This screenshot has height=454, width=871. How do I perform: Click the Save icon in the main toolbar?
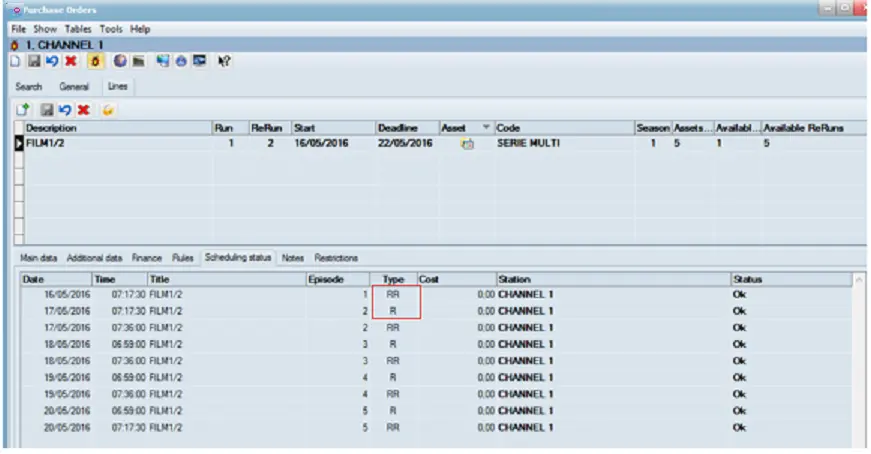coord(37,61)
